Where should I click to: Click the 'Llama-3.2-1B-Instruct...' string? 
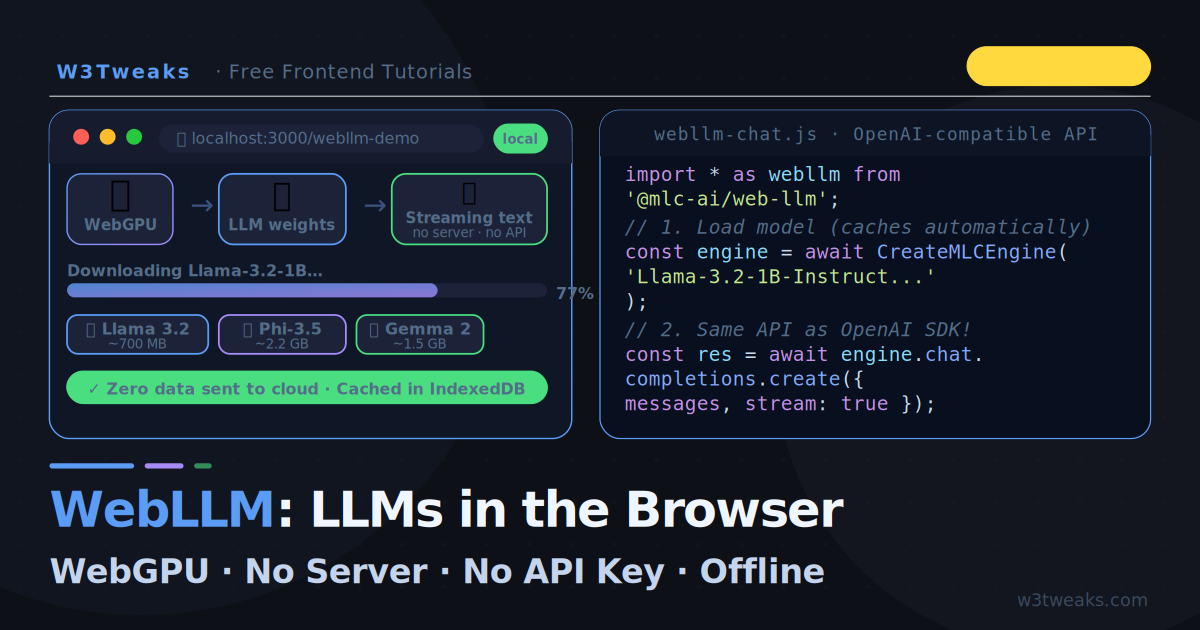pyautogui.click(x=780, y=277)
